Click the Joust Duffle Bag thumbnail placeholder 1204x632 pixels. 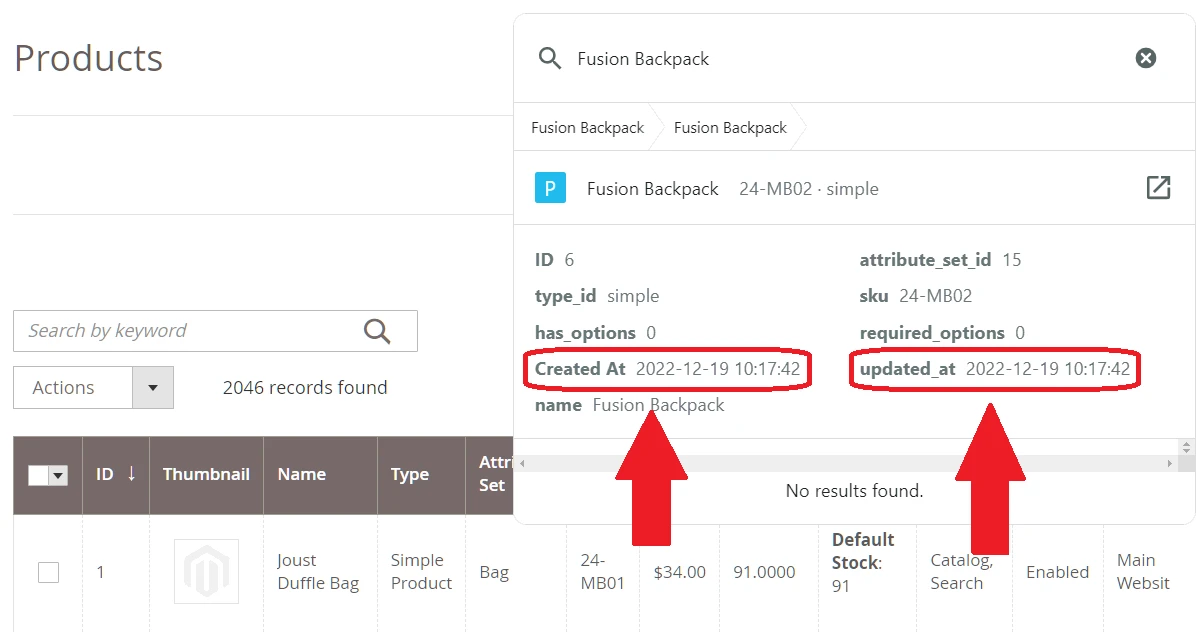tap(206, 571)
